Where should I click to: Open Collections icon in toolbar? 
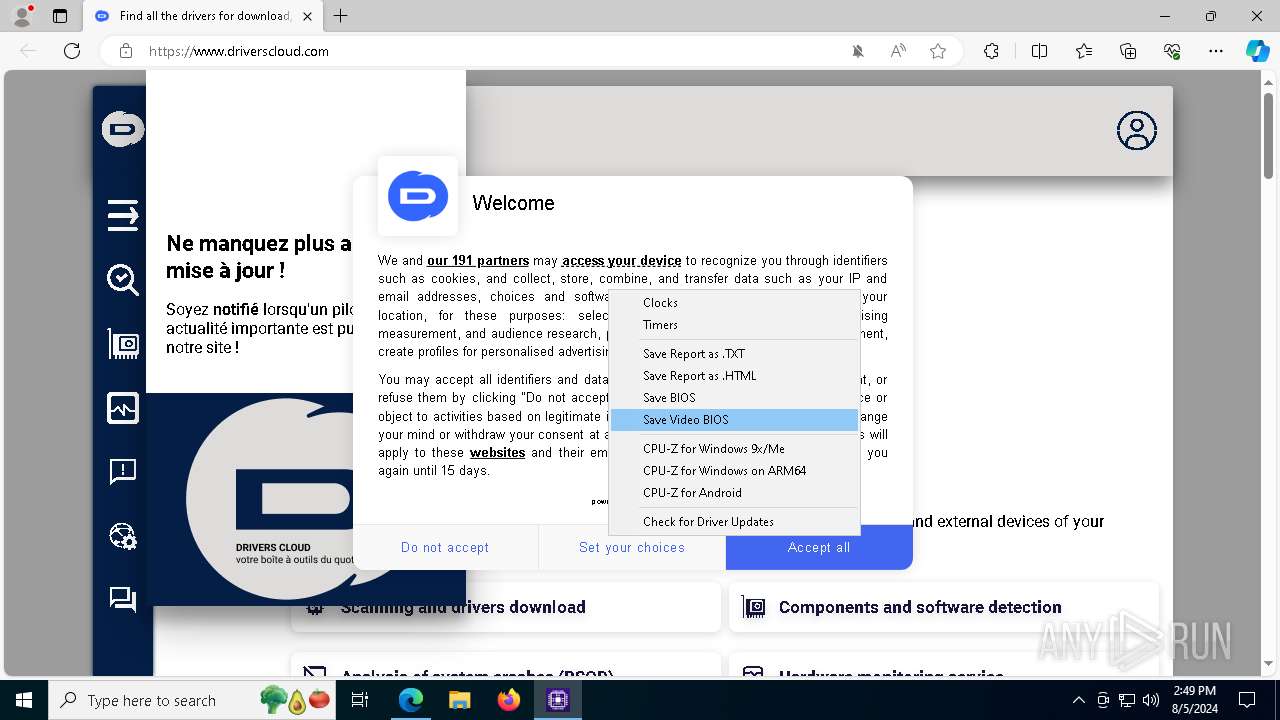click(x=1128, y=51)
